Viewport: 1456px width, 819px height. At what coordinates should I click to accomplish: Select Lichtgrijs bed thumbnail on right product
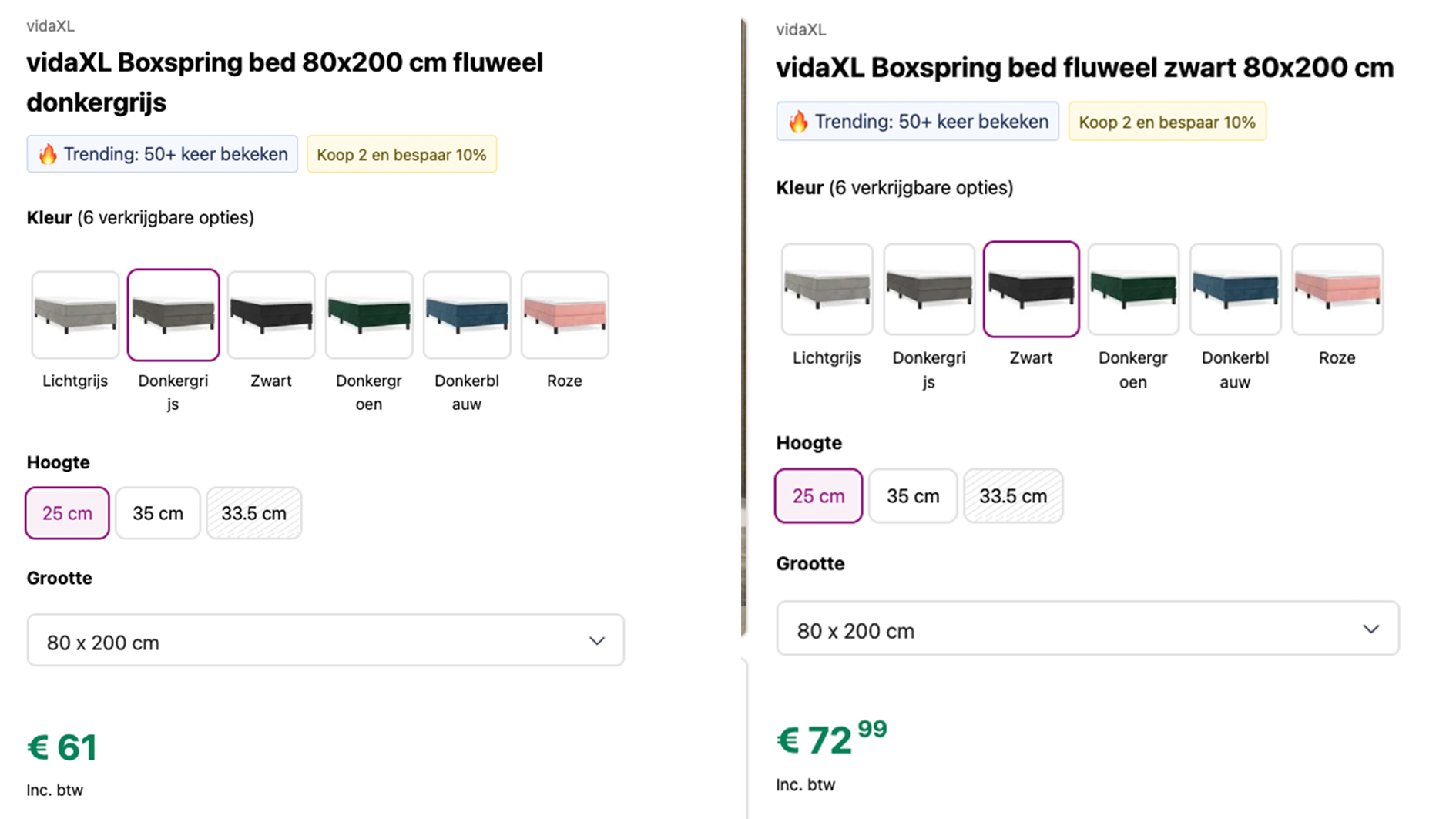[827, 289]
